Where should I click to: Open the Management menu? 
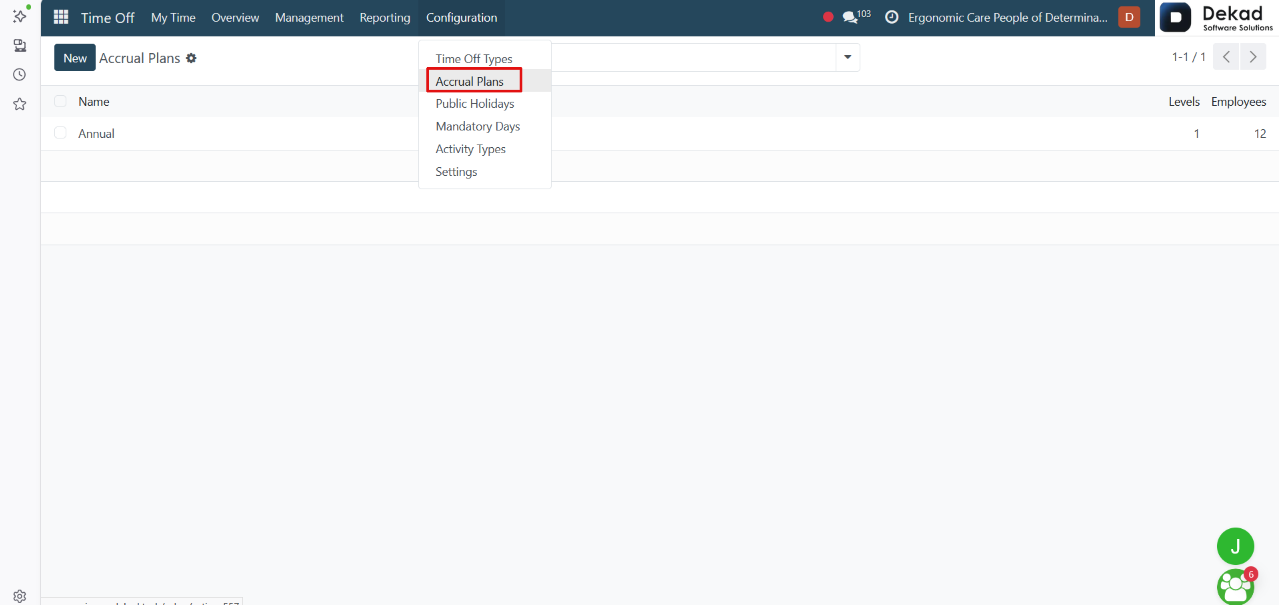[309, 17]
